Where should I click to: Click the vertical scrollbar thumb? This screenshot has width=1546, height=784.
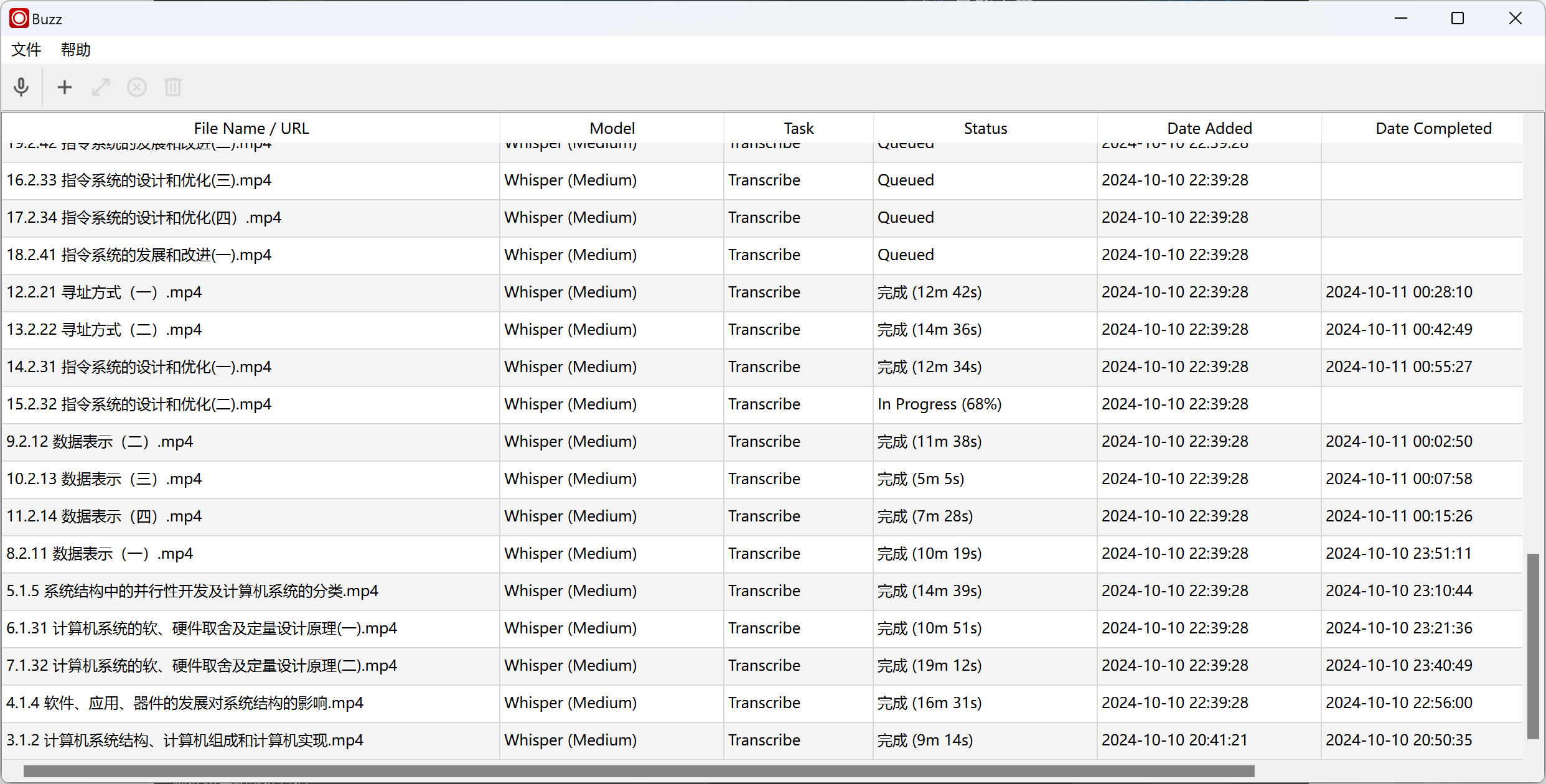(x=1533, y=646)
